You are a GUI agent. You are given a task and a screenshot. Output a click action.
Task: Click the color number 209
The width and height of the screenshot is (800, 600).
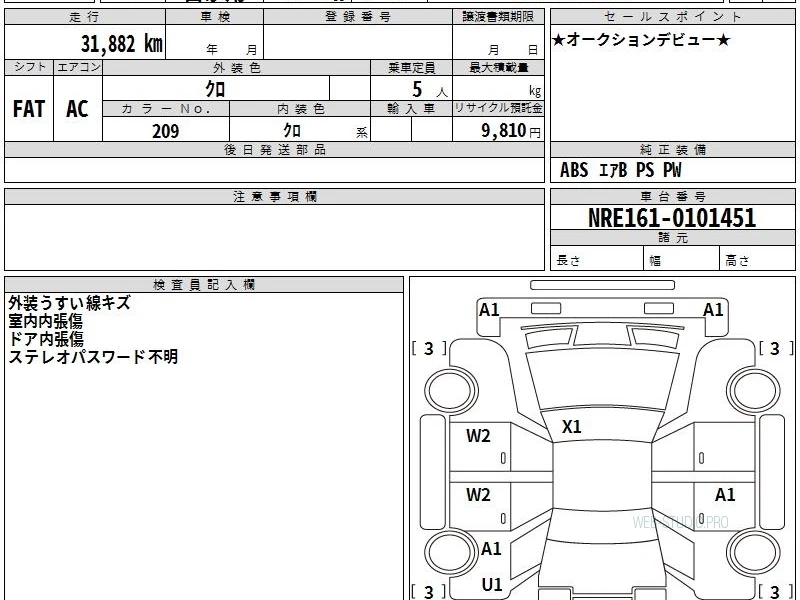(166, 131)
